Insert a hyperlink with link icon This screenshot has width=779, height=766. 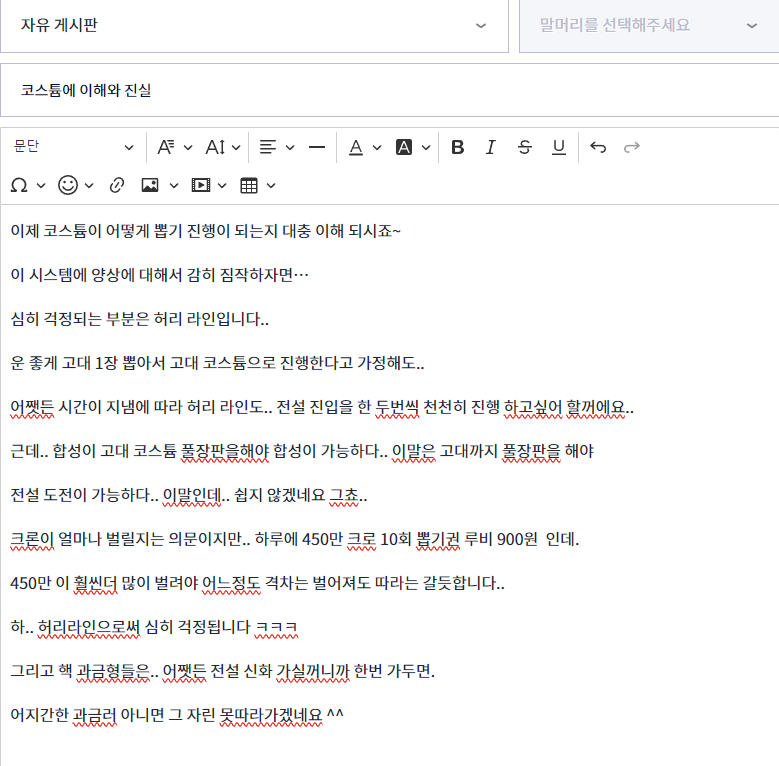(117, 185)
